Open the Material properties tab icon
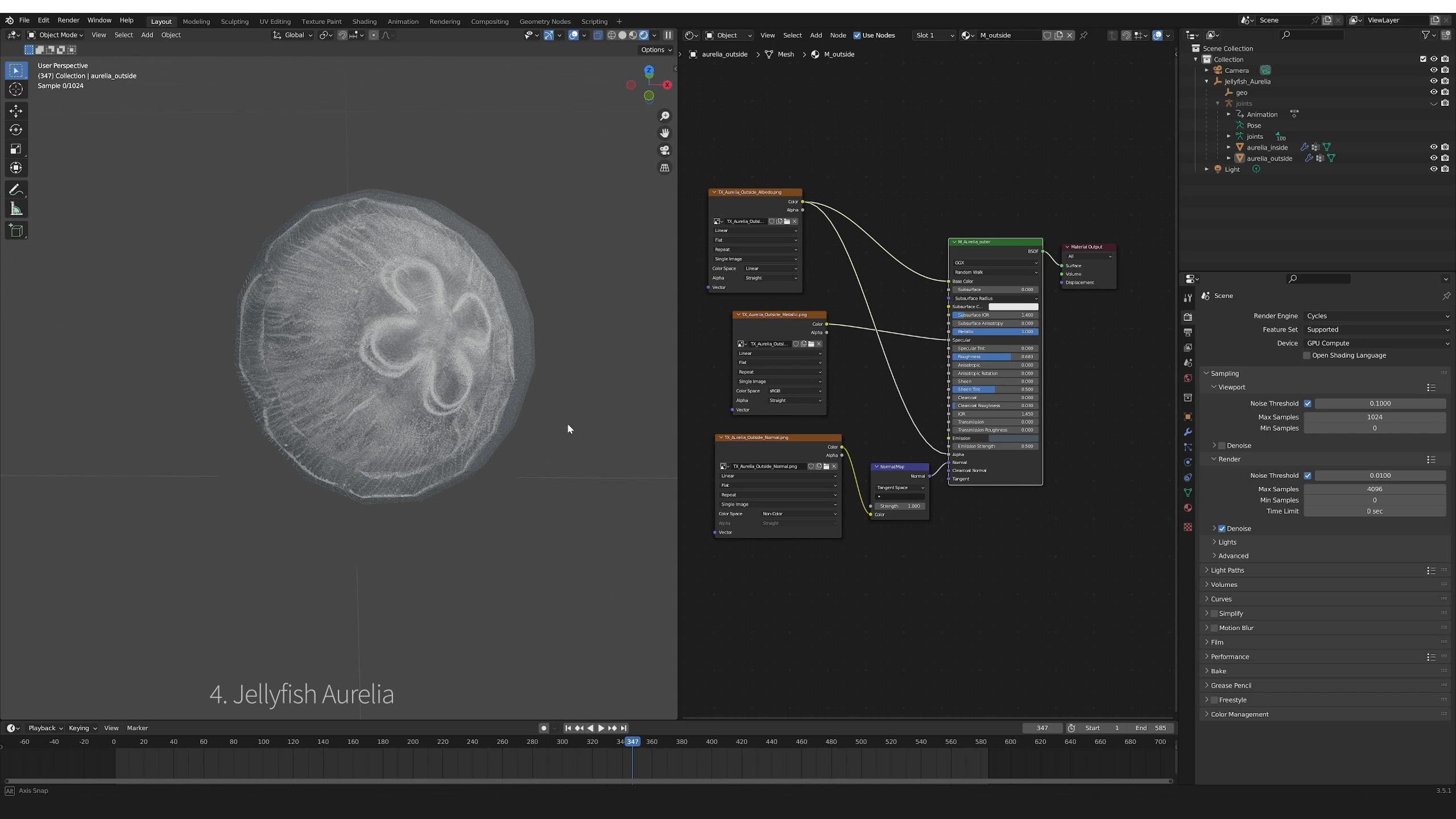The width and height of the screenshot is (1456, 819). tap(1188, 508)
